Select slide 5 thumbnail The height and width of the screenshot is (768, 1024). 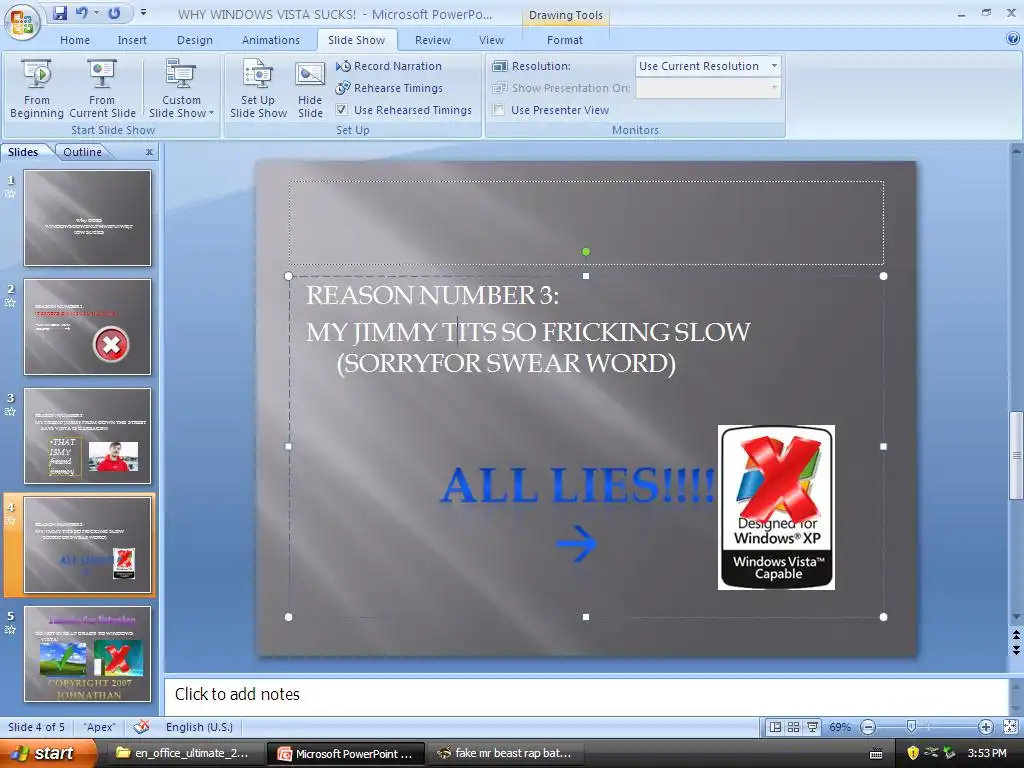88,654
